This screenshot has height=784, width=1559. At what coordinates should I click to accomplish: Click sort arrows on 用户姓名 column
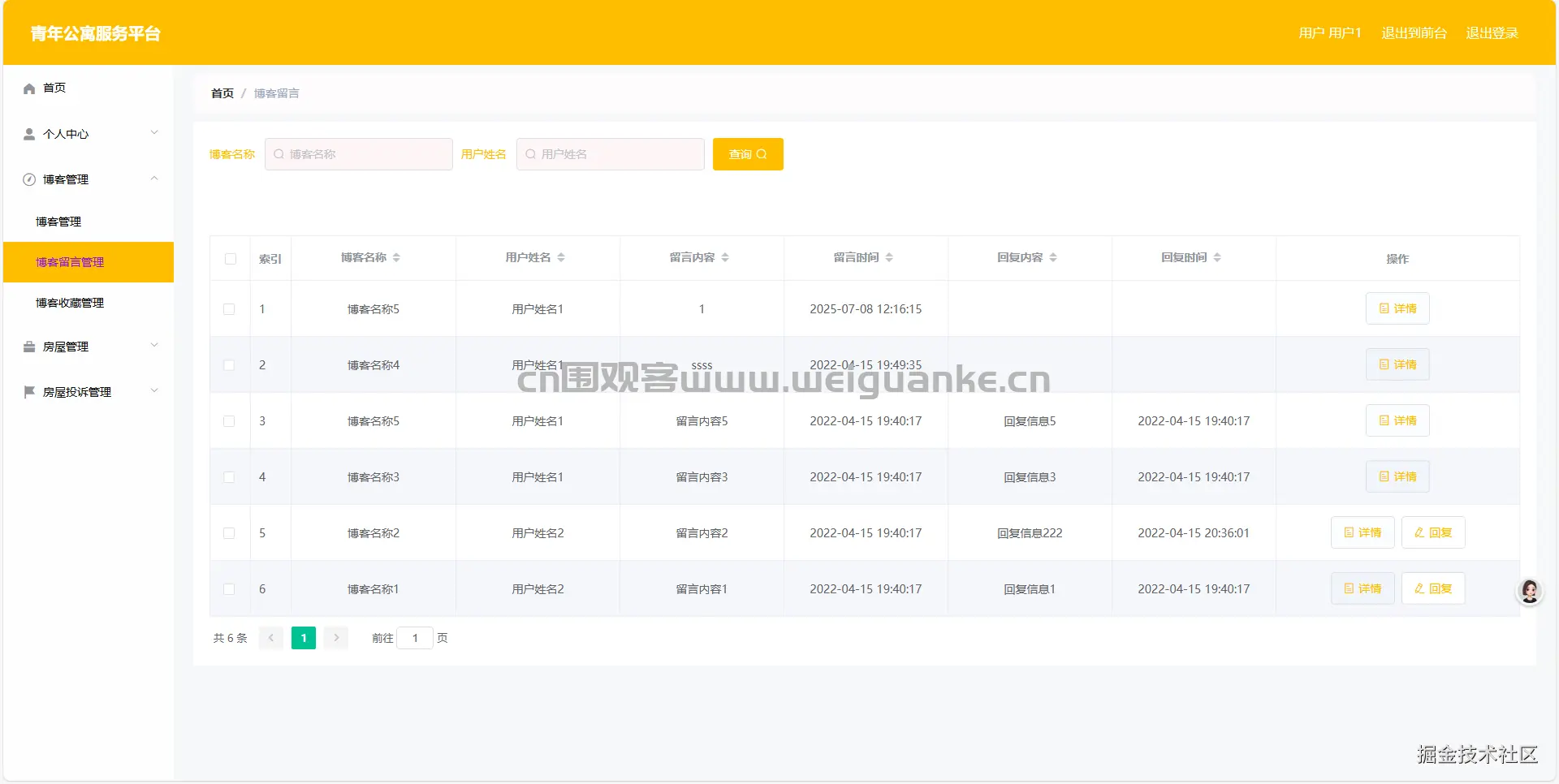click(561, 257)
